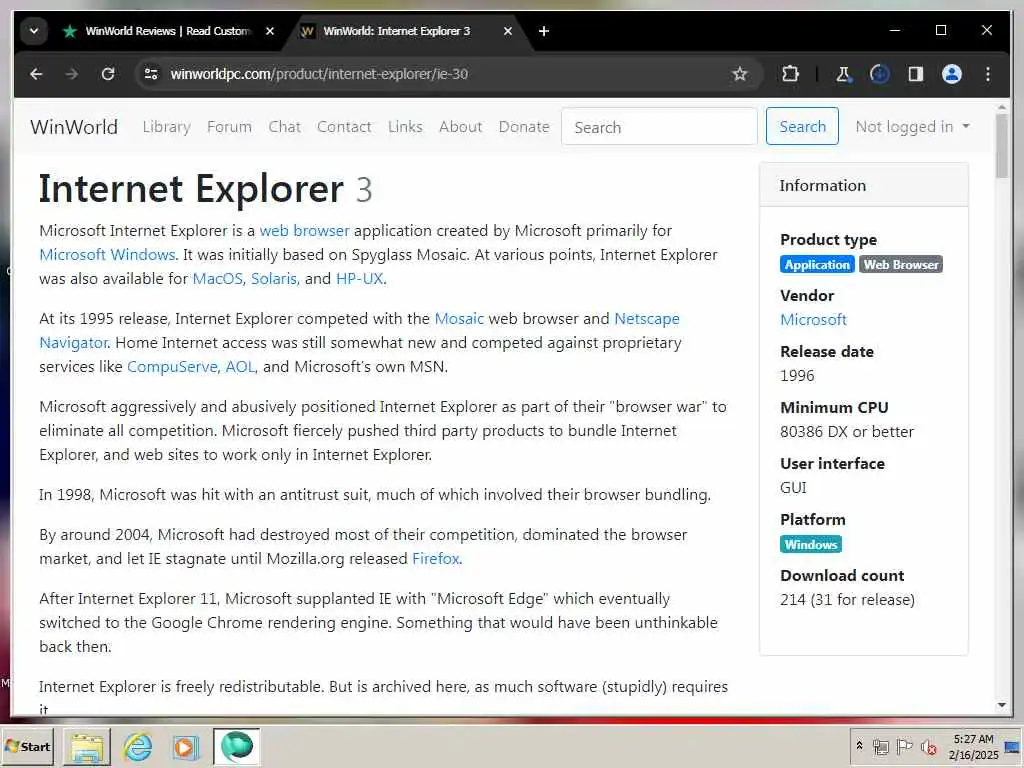This screenshot has width=1024, height=768.
Task: Follow the Microsoft Windows link
Action: tap(107, 255)
